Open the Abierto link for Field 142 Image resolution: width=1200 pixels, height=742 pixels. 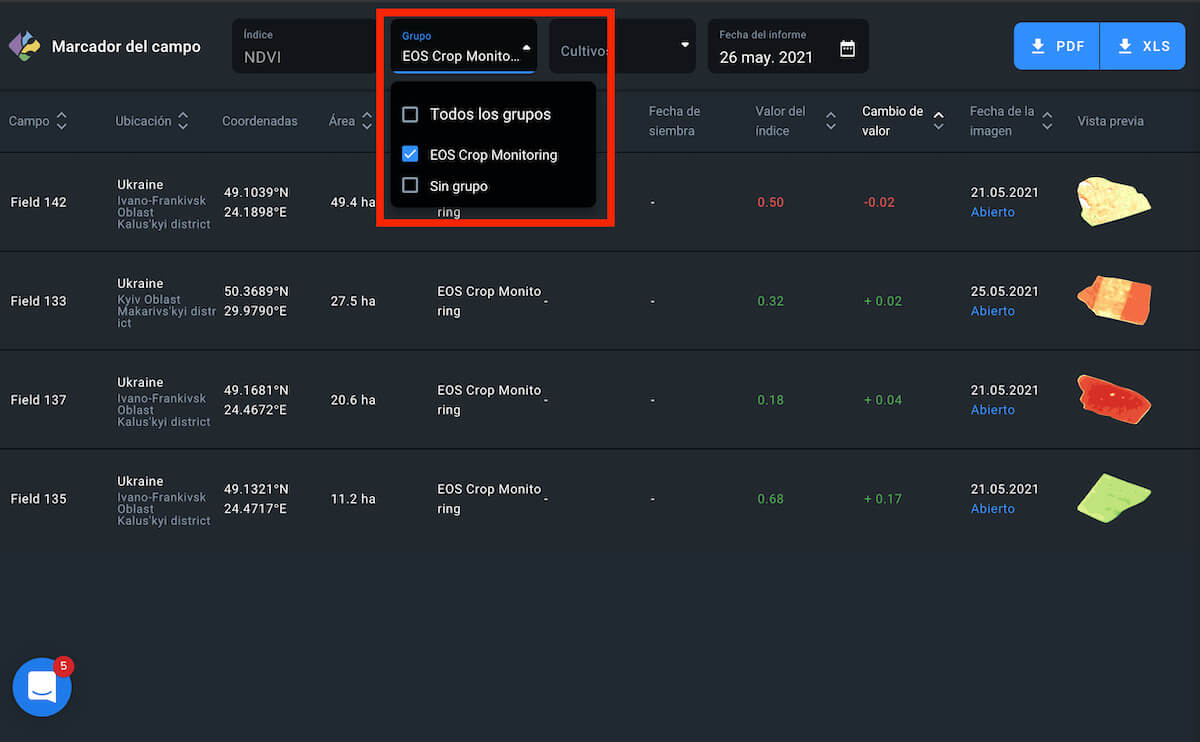tap(992, 212)
